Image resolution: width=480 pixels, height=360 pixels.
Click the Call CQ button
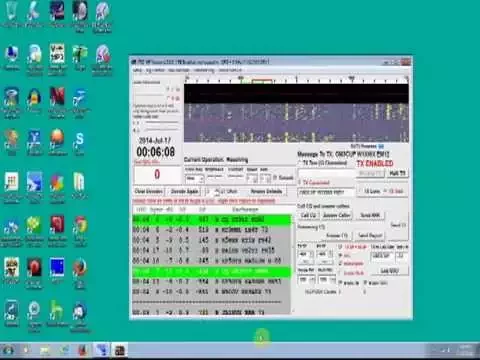pos(308,215)
